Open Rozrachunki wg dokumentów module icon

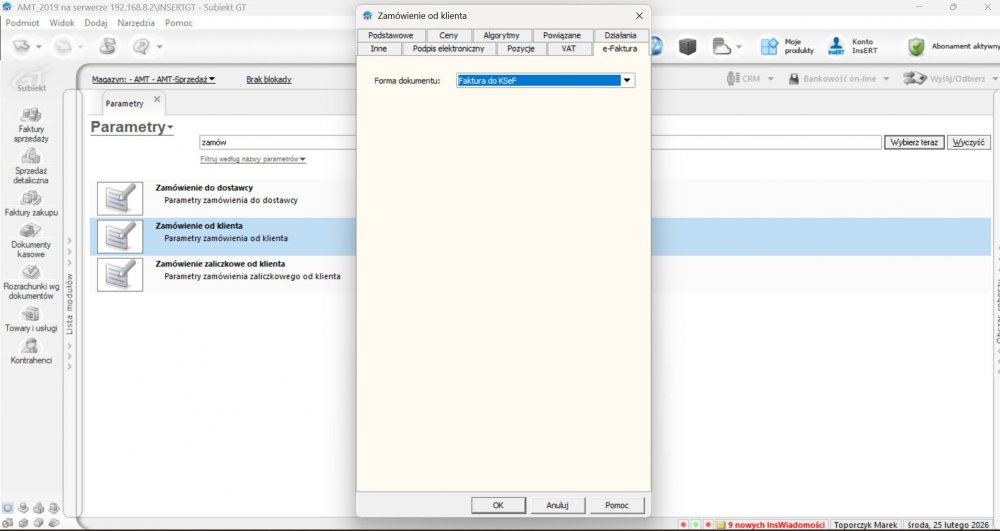pos(31,272)
